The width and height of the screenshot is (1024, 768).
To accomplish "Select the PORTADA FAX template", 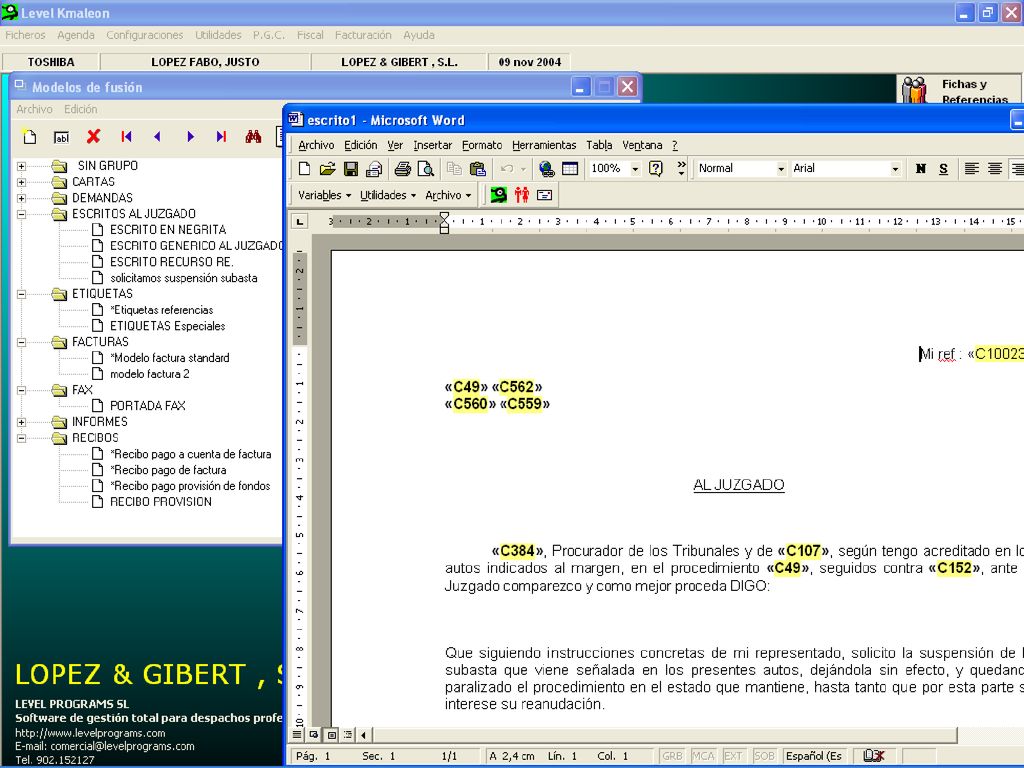I will 148,406.
